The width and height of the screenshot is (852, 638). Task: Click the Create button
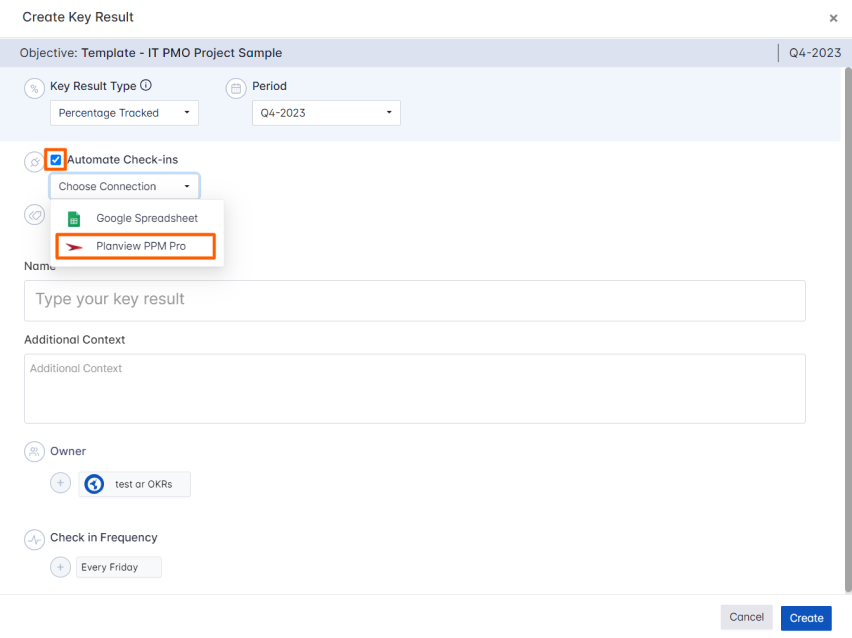[806, 617]
